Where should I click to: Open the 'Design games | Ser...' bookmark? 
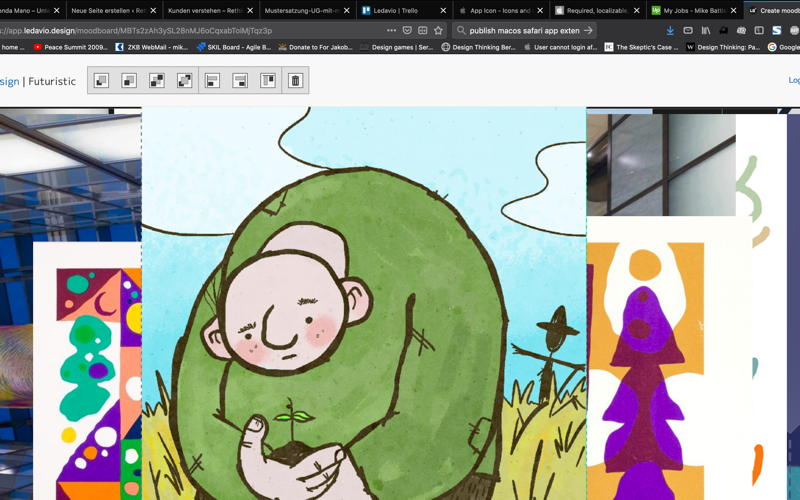(396, 47)
